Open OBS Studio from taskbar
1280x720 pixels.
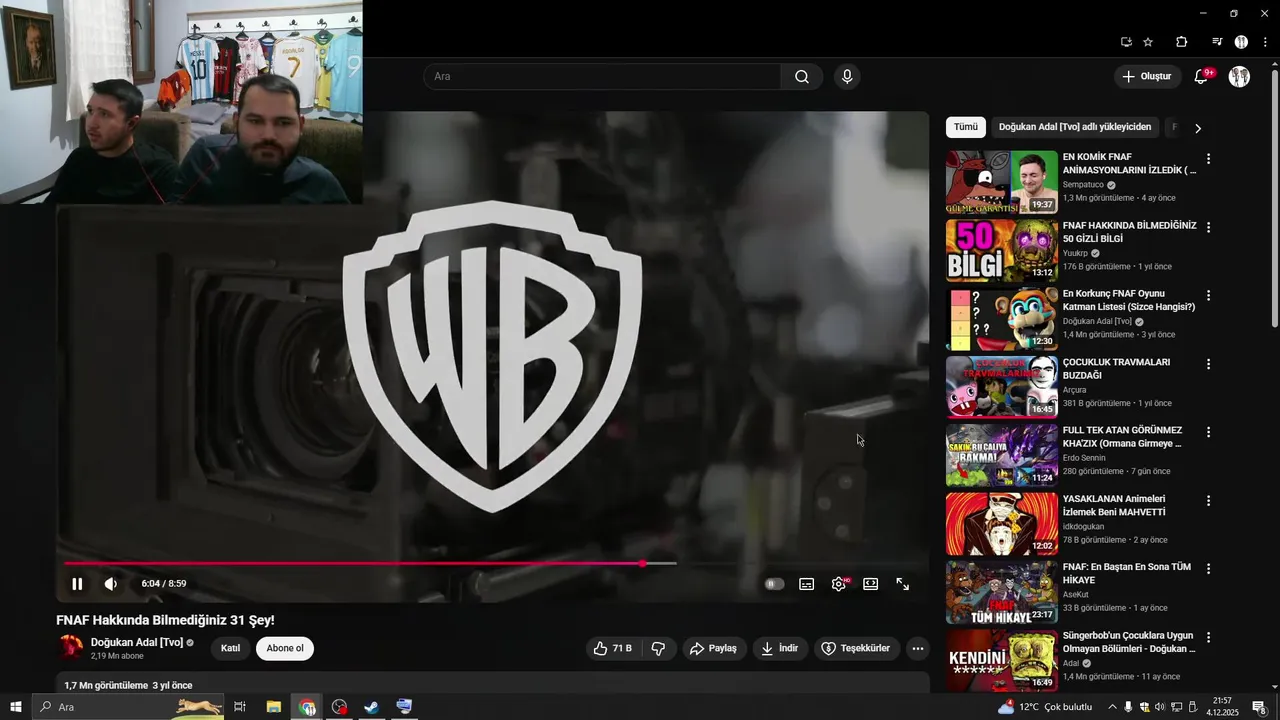tap(339, 707)
